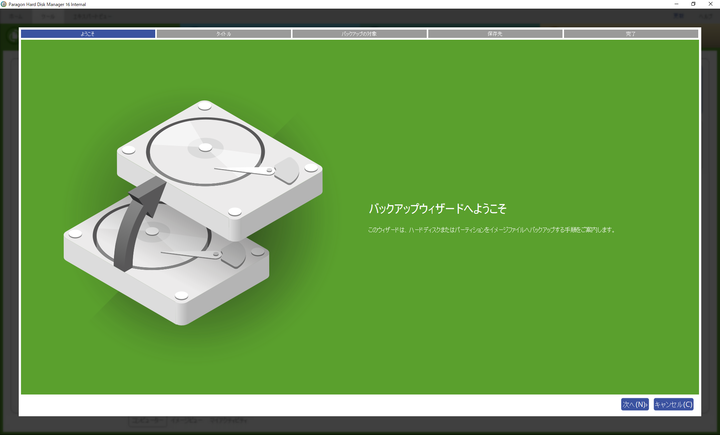The image size is (720, 435).
Task: Click the window title text in title bar
Action: point(46,4)
